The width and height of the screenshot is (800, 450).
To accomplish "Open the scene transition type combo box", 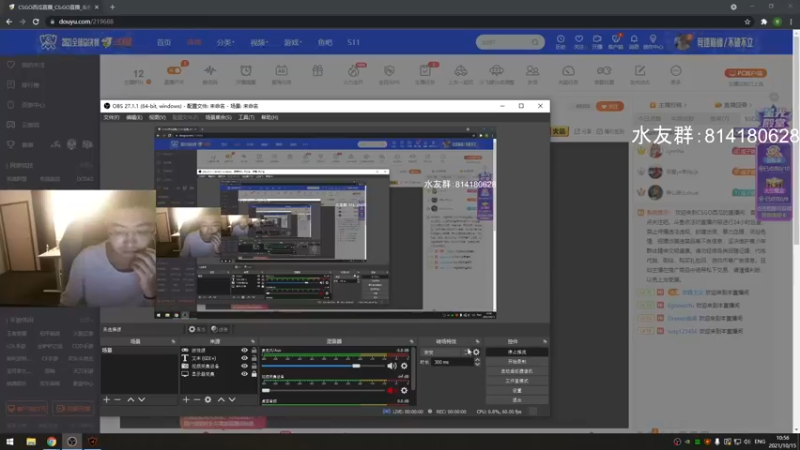I will pos(445,352).
